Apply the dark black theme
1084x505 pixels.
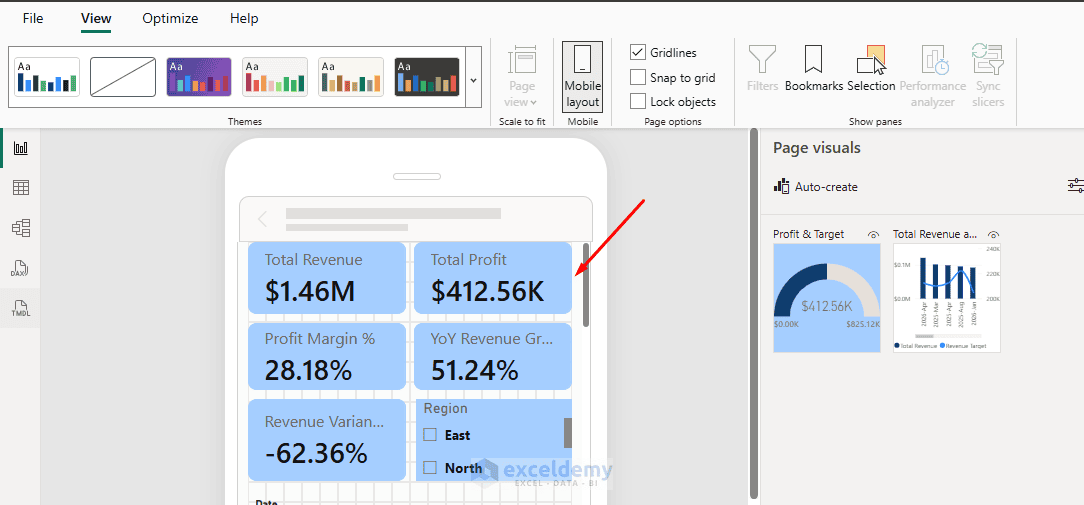[427, 77]
